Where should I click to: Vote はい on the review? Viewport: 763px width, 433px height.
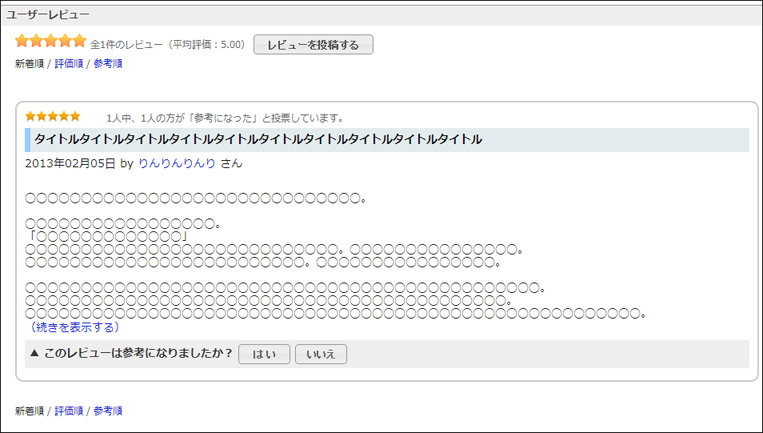coord(264,354)
